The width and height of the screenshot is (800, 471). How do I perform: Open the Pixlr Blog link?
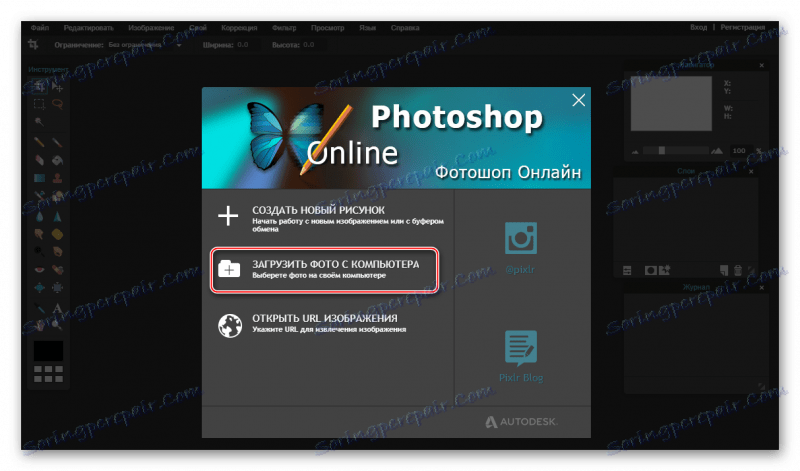click(521, 356)
